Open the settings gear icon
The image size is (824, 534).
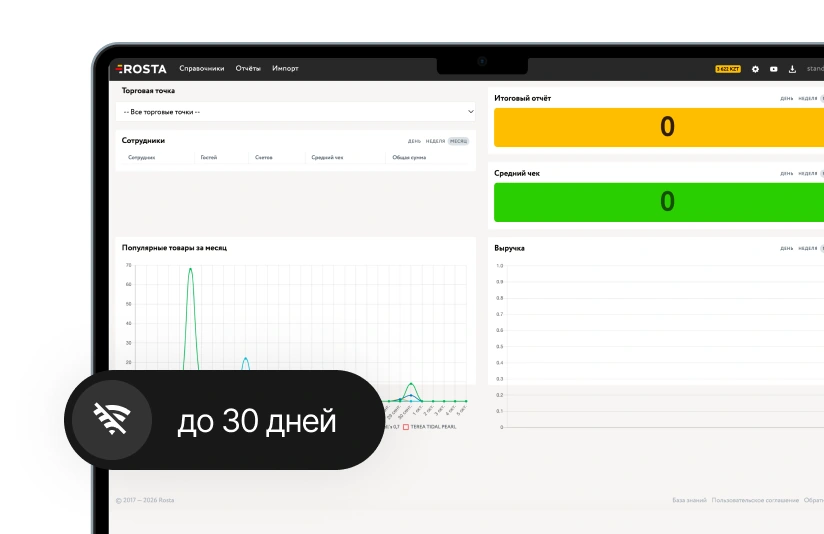[755, 69]
